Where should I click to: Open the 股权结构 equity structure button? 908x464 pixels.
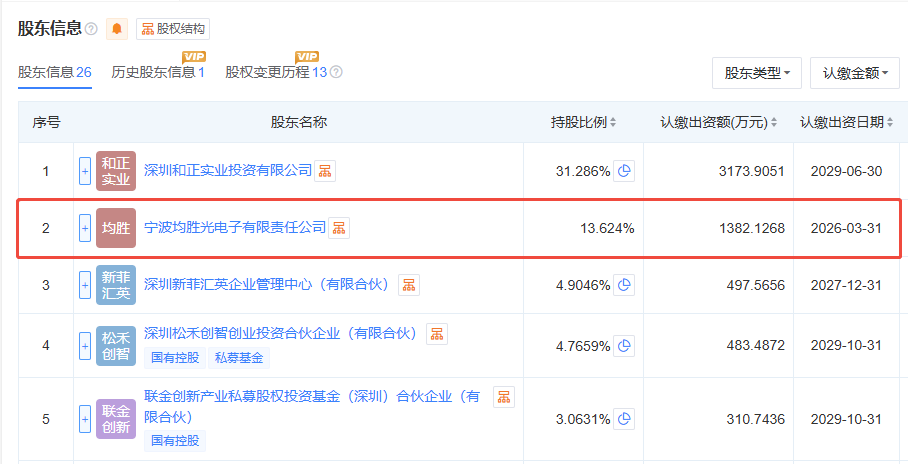pyautogui.click(x=173, y=28)
